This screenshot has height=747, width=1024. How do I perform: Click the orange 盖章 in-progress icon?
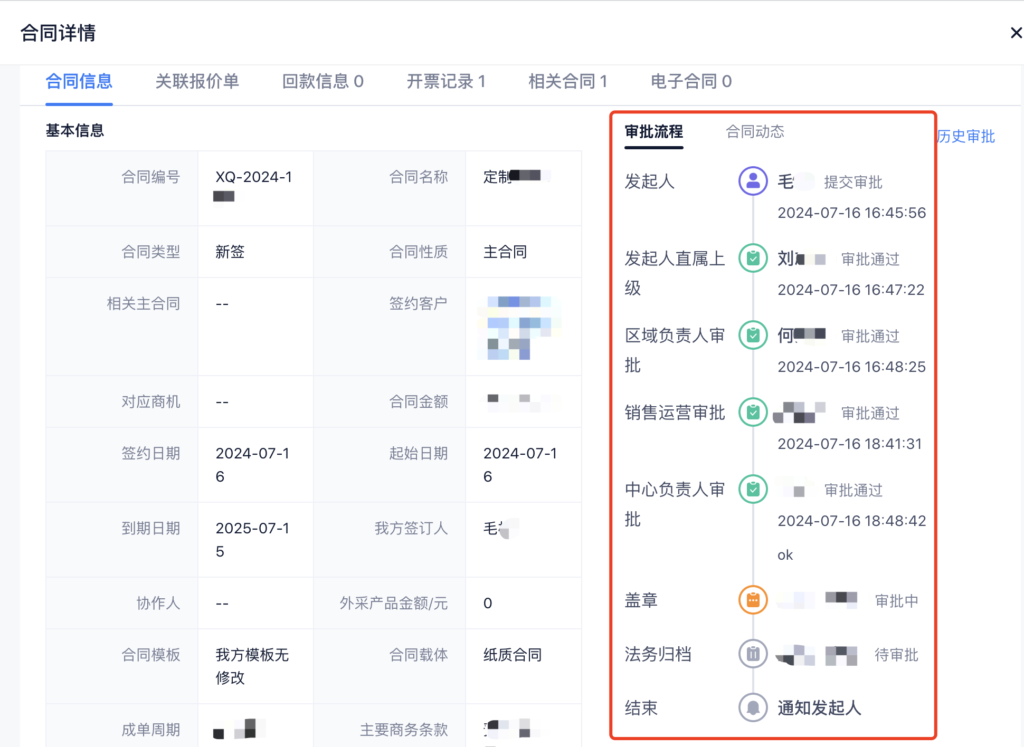(x=752, y=600)
